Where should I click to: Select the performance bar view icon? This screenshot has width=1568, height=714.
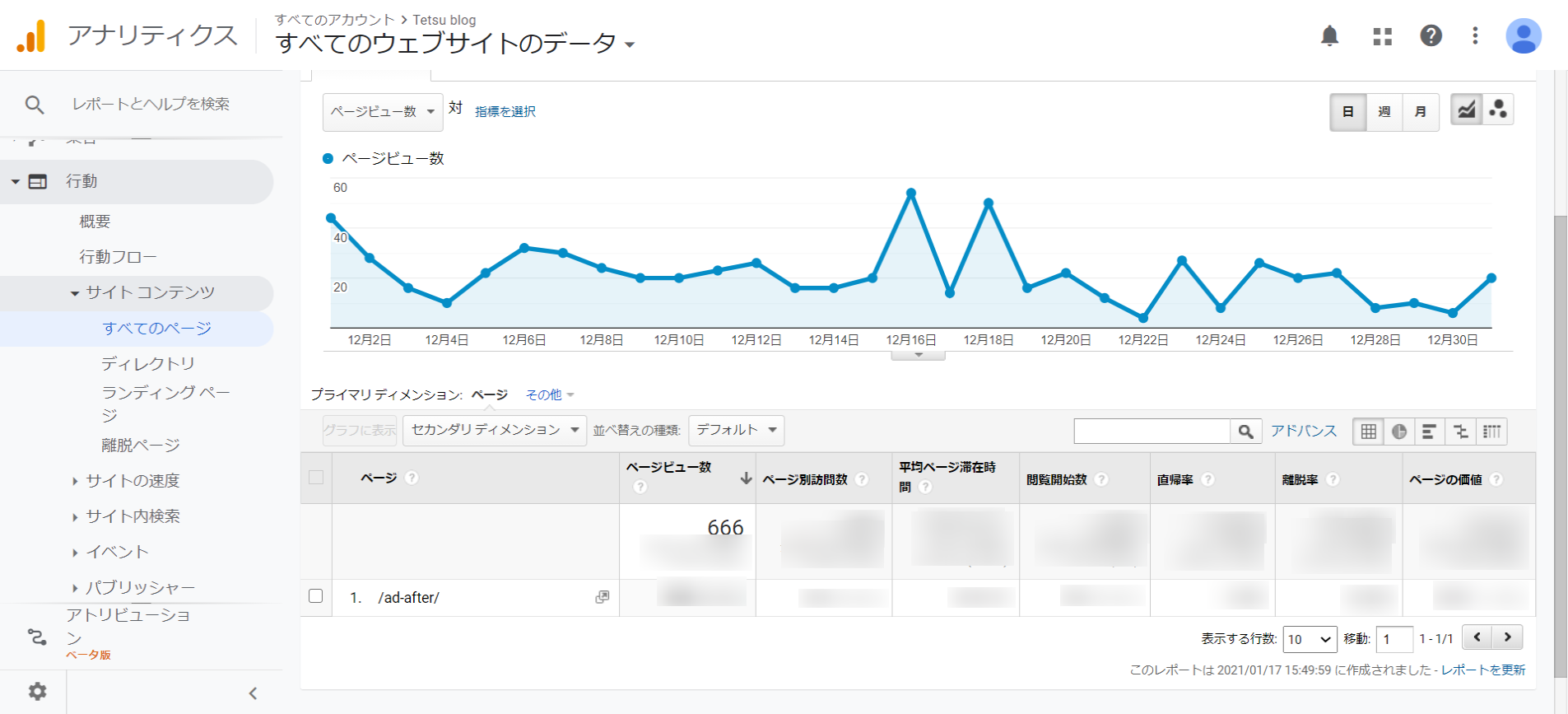pyautogui.click(x=1429, y=432)
